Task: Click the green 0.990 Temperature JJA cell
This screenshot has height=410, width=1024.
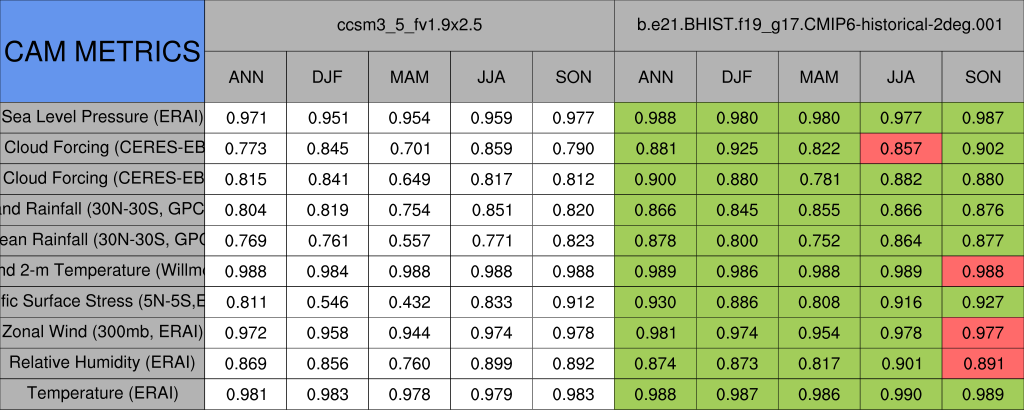Action: [x=901, y=393]
